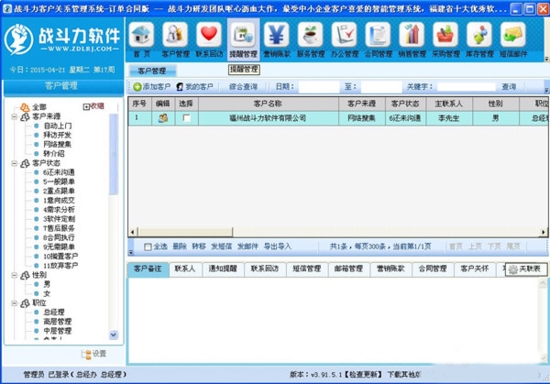Click the end date field after 至
The image size is (550, 384).
pyautogui.click(x=381, y=87)
